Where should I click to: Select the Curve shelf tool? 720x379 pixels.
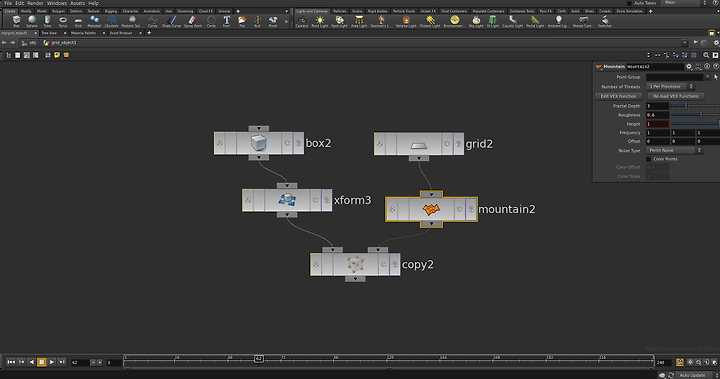[x=152, y=21]
